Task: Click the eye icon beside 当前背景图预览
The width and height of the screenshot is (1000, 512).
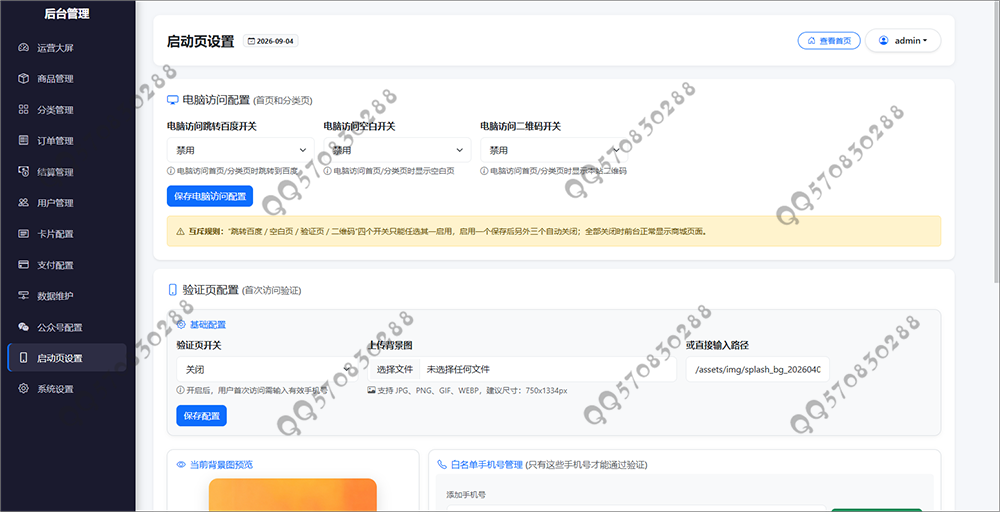Action: (x=181, y=465)
